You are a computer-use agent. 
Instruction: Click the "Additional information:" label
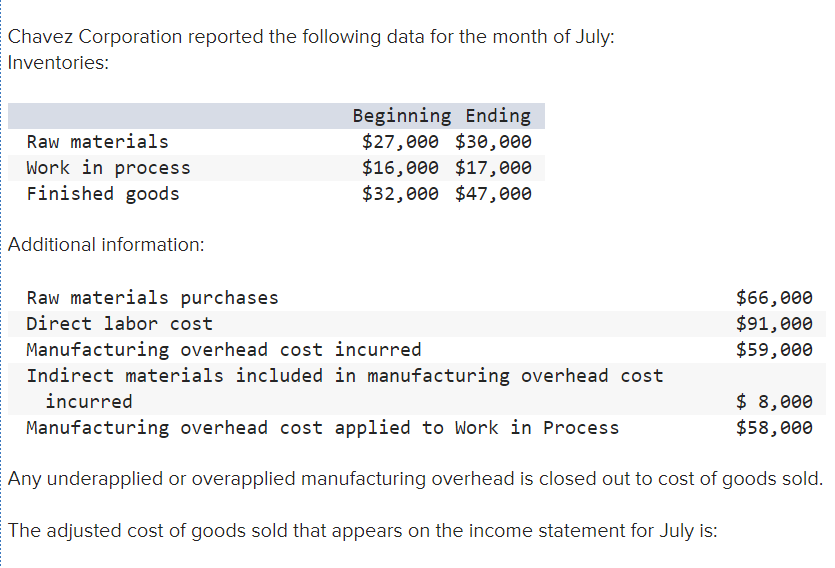click(106, 244)
